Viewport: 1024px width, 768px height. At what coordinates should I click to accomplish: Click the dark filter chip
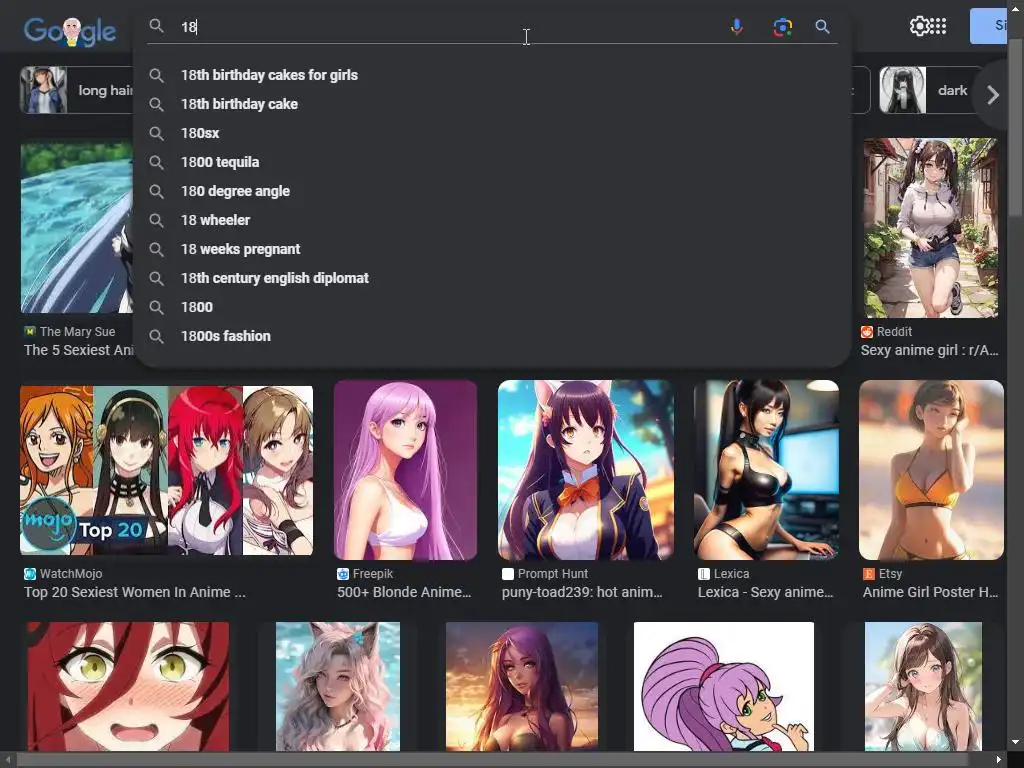pos(927,90)
